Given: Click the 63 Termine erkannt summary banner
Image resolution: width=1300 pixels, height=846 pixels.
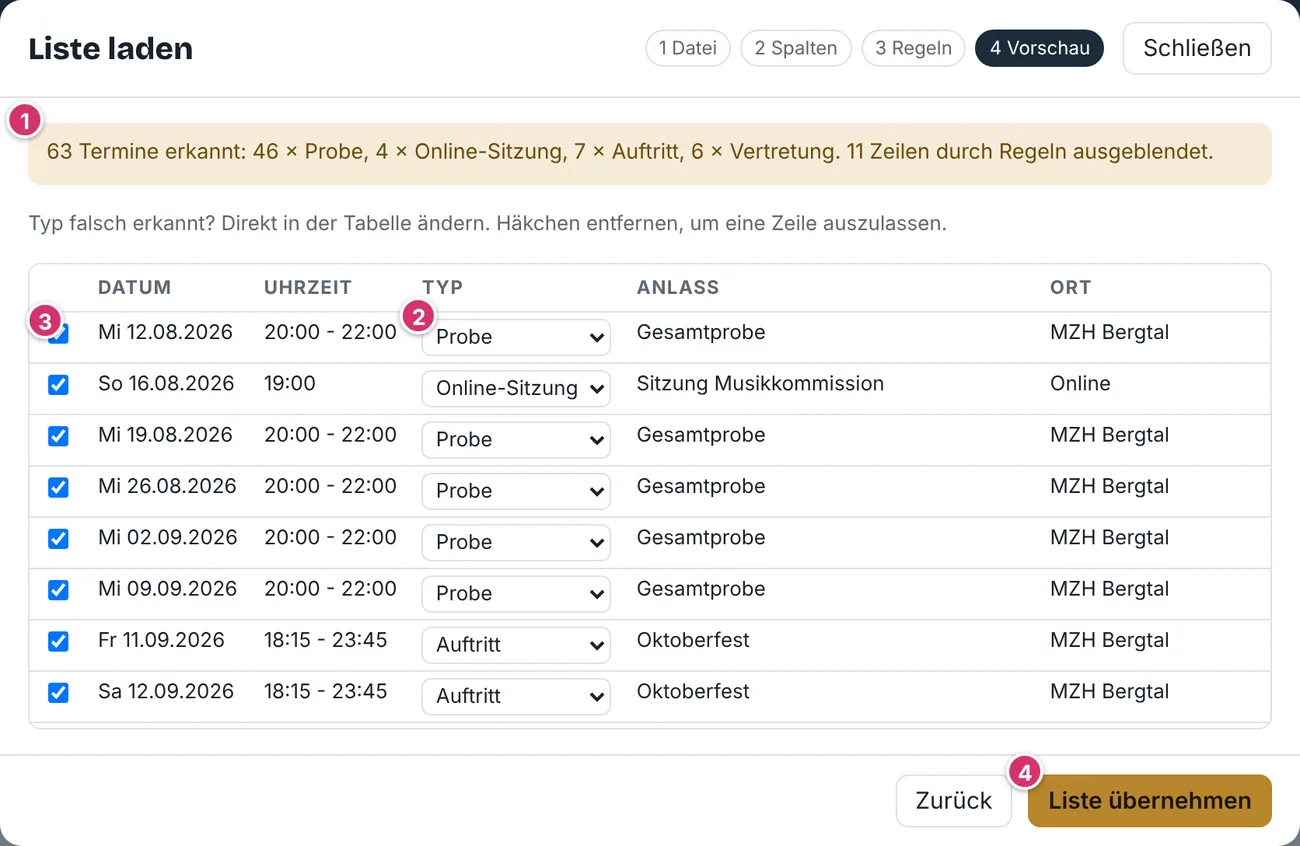Looking at the screenshot, I should point(650,154).
